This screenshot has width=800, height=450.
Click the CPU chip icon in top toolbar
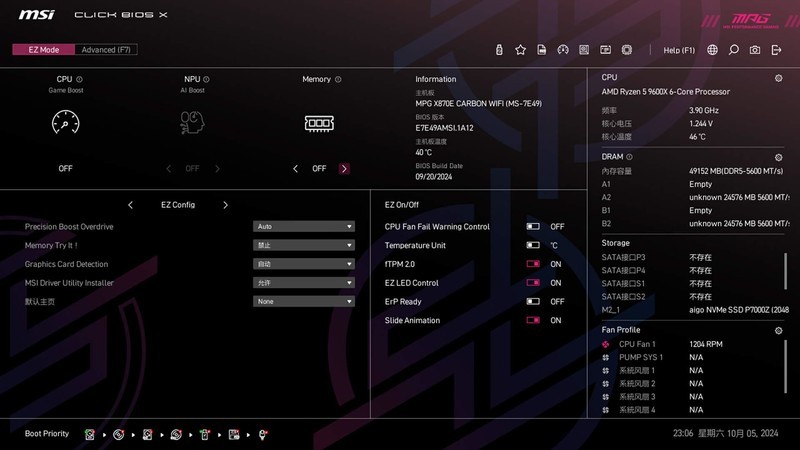(x=627, y=49)
